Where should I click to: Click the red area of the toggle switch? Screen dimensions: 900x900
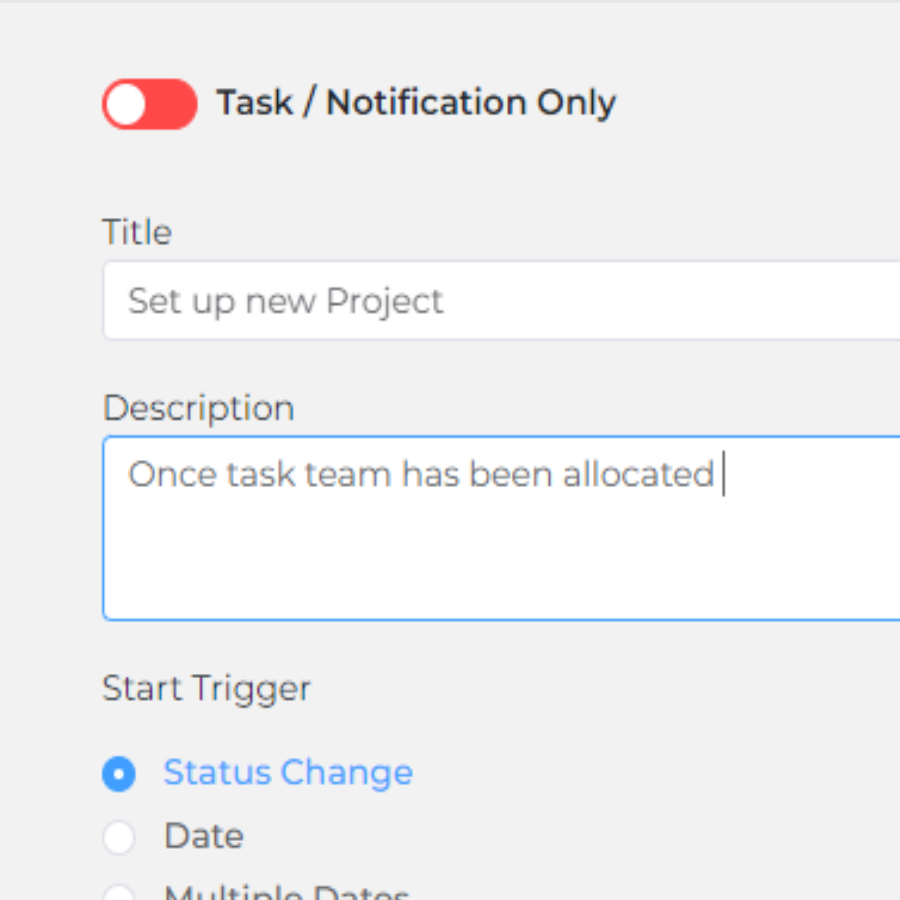point(172,104)
